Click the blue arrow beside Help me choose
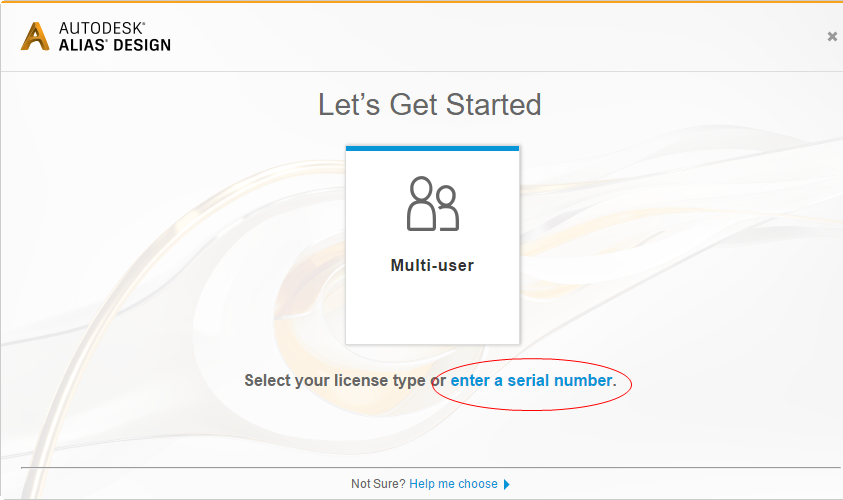Screen dimensions: 843x500 pos(507,484)
